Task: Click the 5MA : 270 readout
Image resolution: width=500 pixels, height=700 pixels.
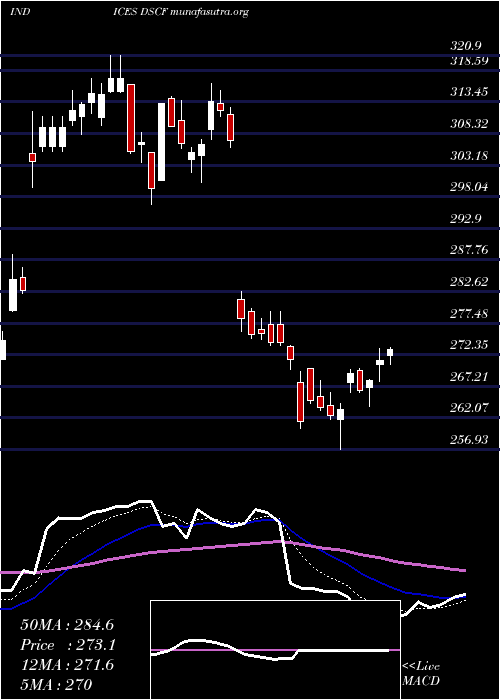Action: (x=56, y=684)
